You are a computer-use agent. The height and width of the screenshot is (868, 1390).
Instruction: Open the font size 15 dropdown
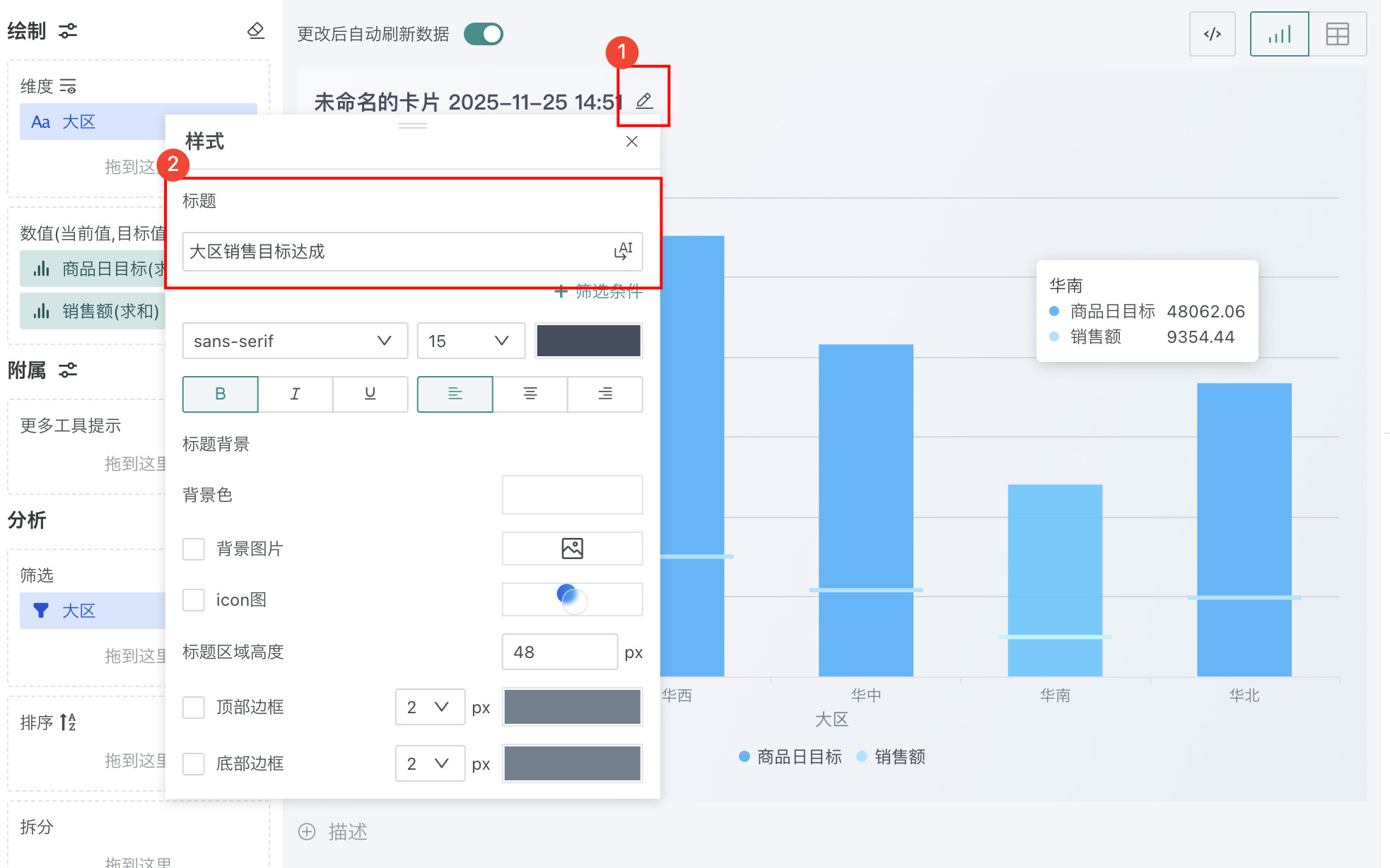click(x=470, y=341)
